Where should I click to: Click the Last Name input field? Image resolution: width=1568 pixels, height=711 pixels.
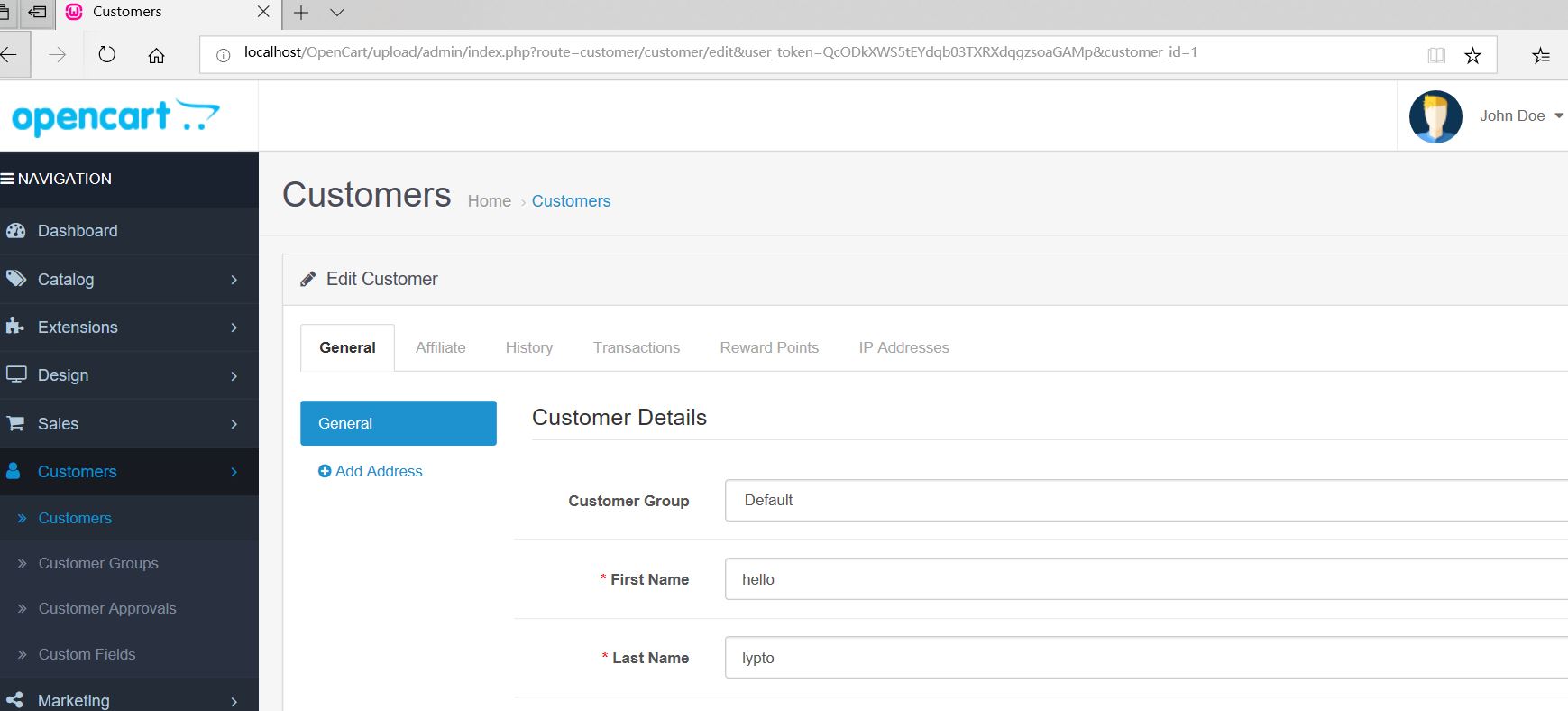pos(1146,657)
